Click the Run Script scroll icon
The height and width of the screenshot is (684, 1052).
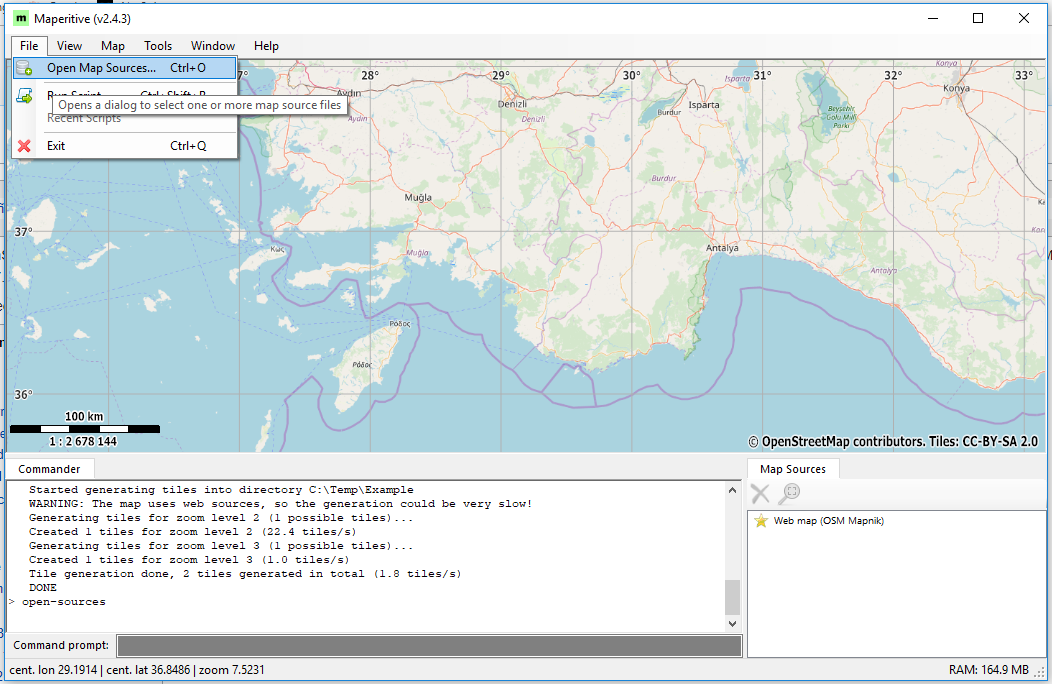point(25,95)
